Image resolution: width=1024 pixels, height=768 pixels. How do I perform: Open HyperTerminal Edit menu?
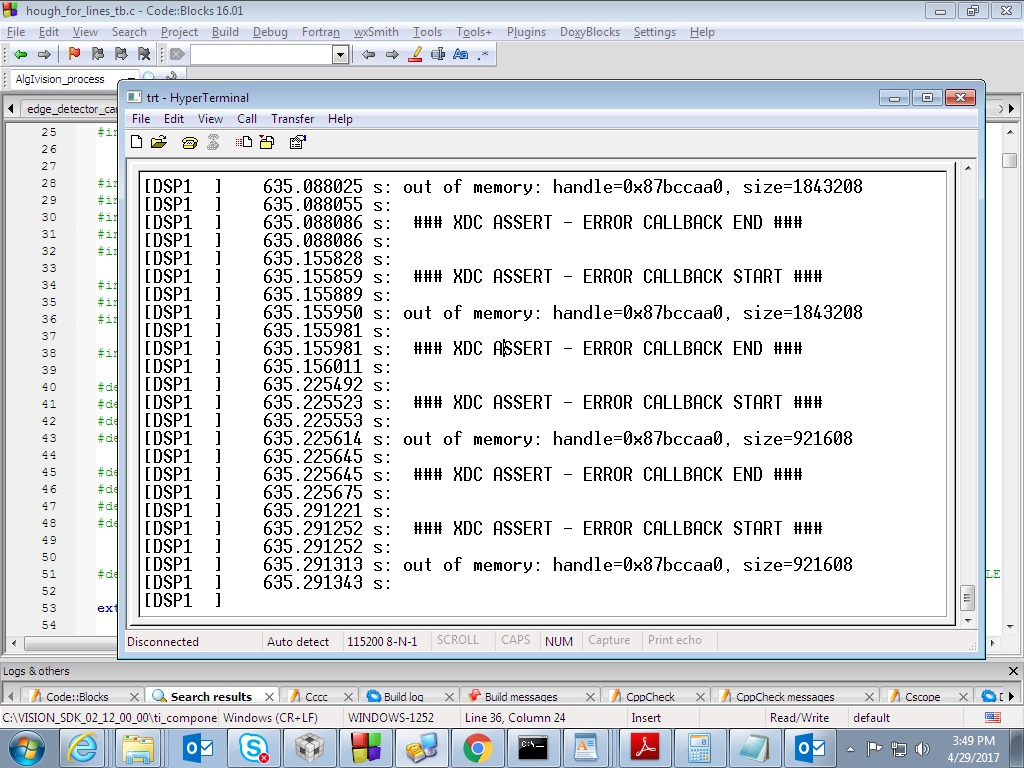click(x=174, y=119)
